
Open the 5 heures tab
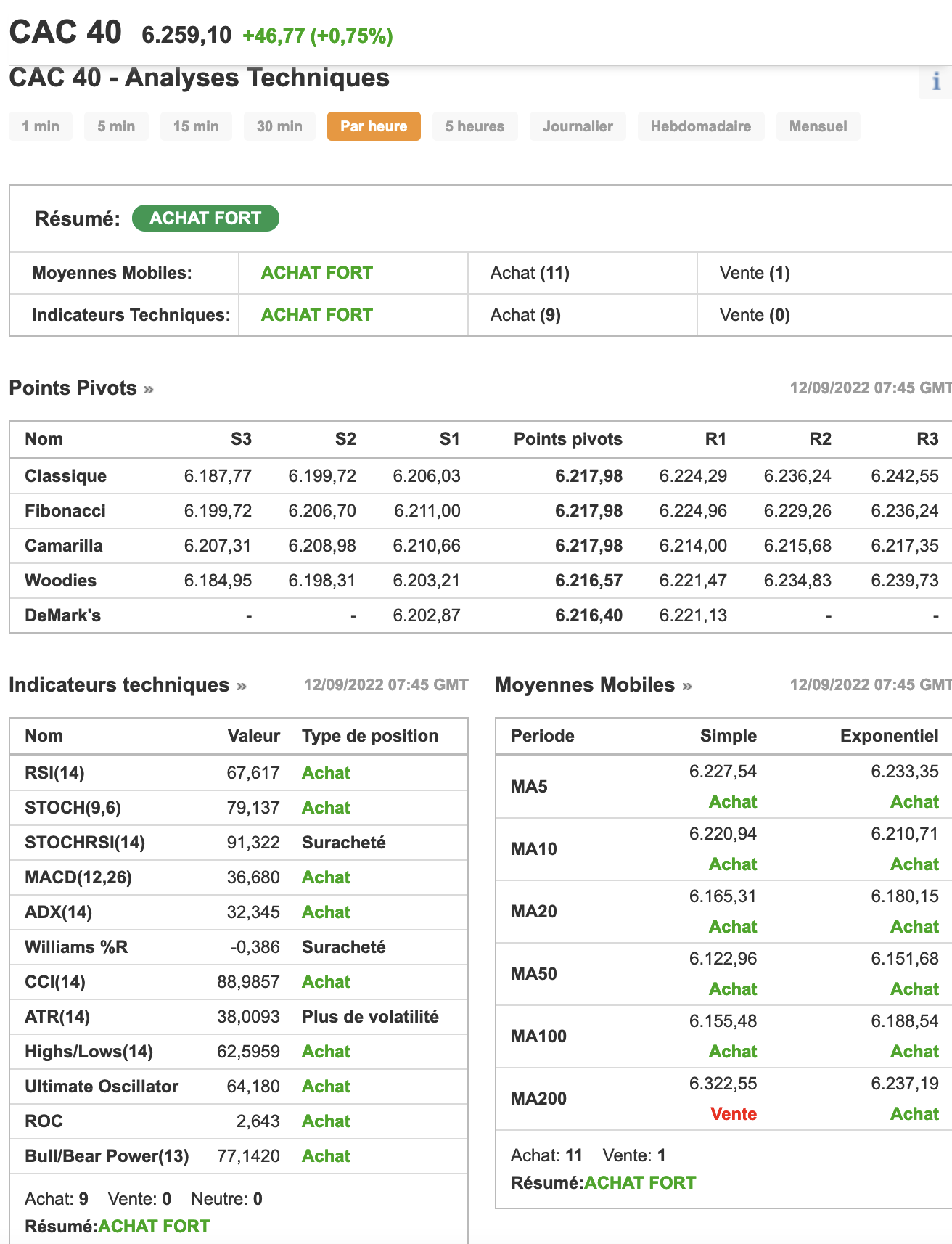[x=475, y=126]
